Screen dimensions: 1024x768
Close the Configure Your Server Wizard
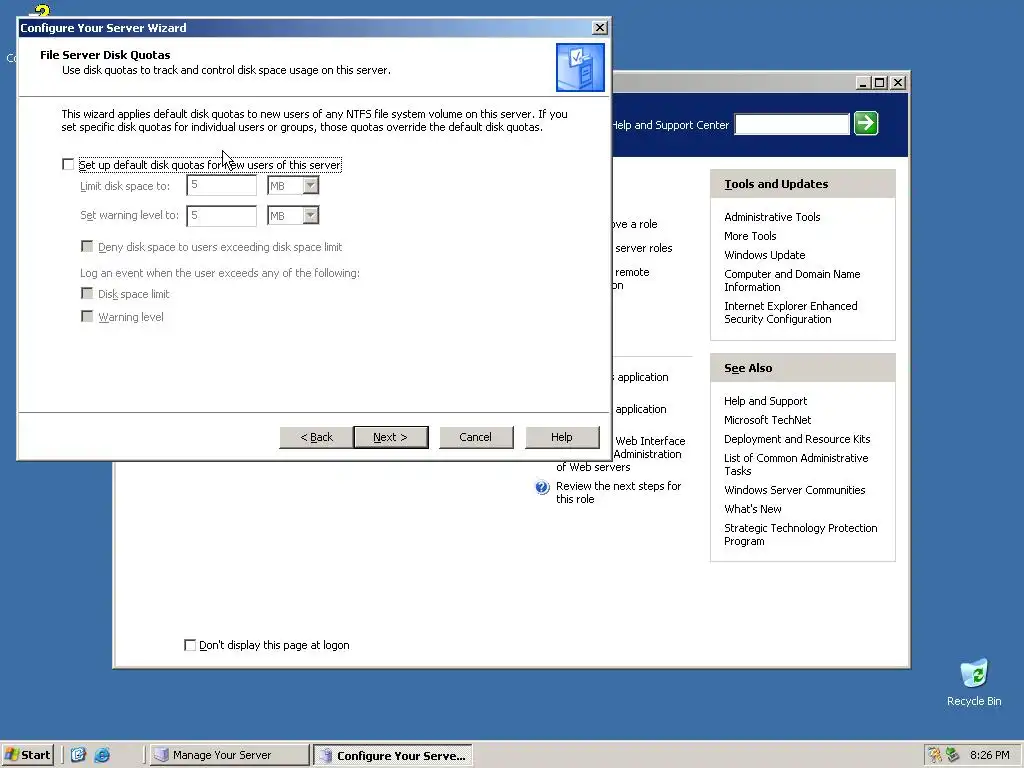(x=600, y=27)
